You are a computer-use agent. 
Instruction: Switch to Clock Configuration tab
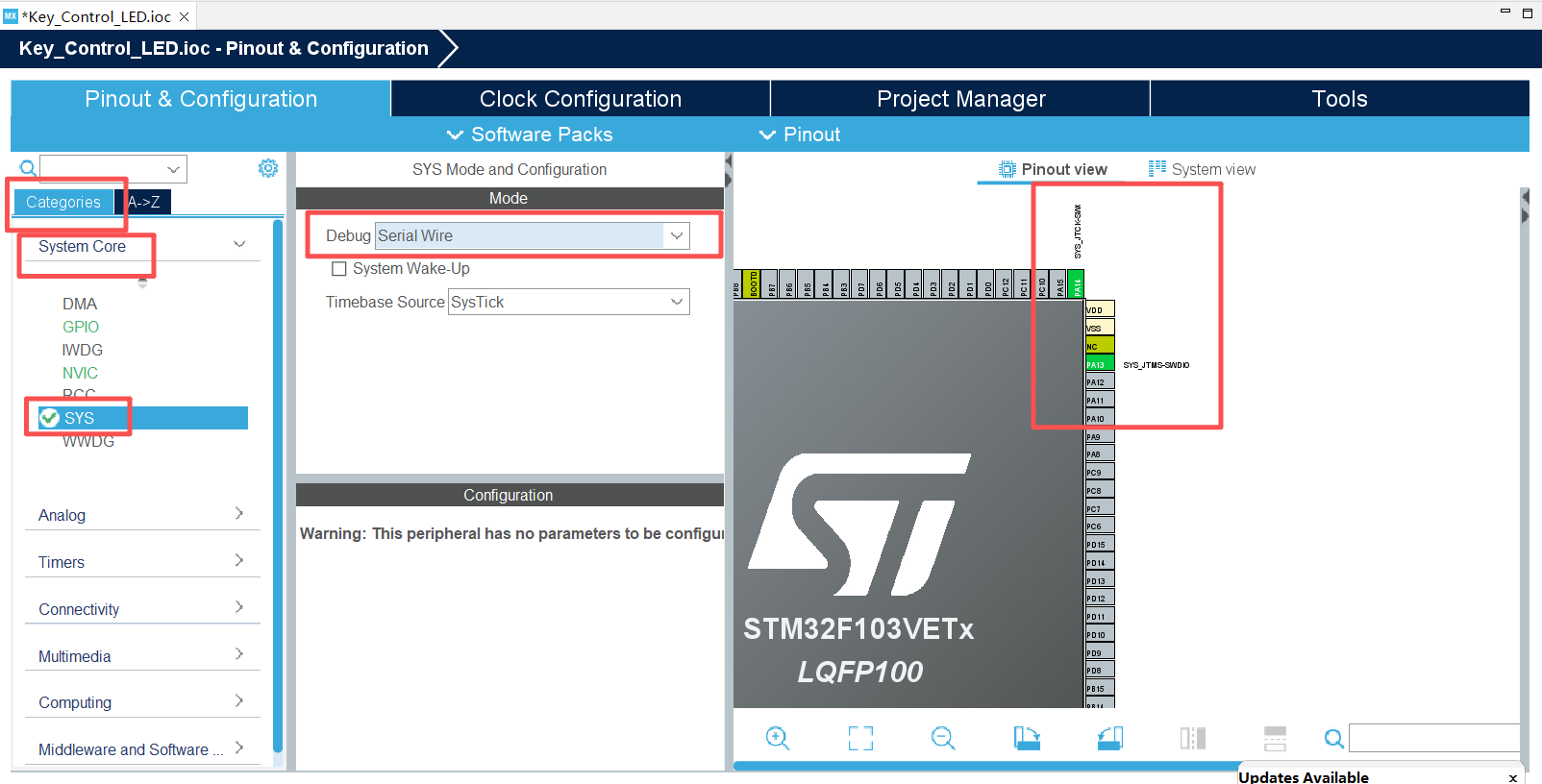pyautogui.click(x=581, y=99)
